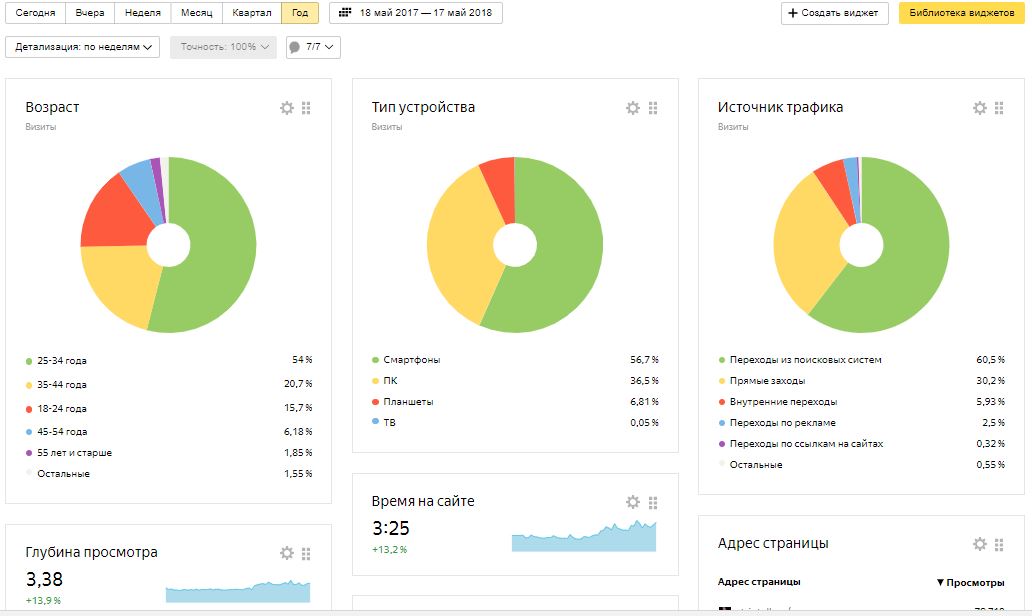Click the Тип устройства pie chart
Viewport: 1032px width, 616px height.
coord(515,245)
